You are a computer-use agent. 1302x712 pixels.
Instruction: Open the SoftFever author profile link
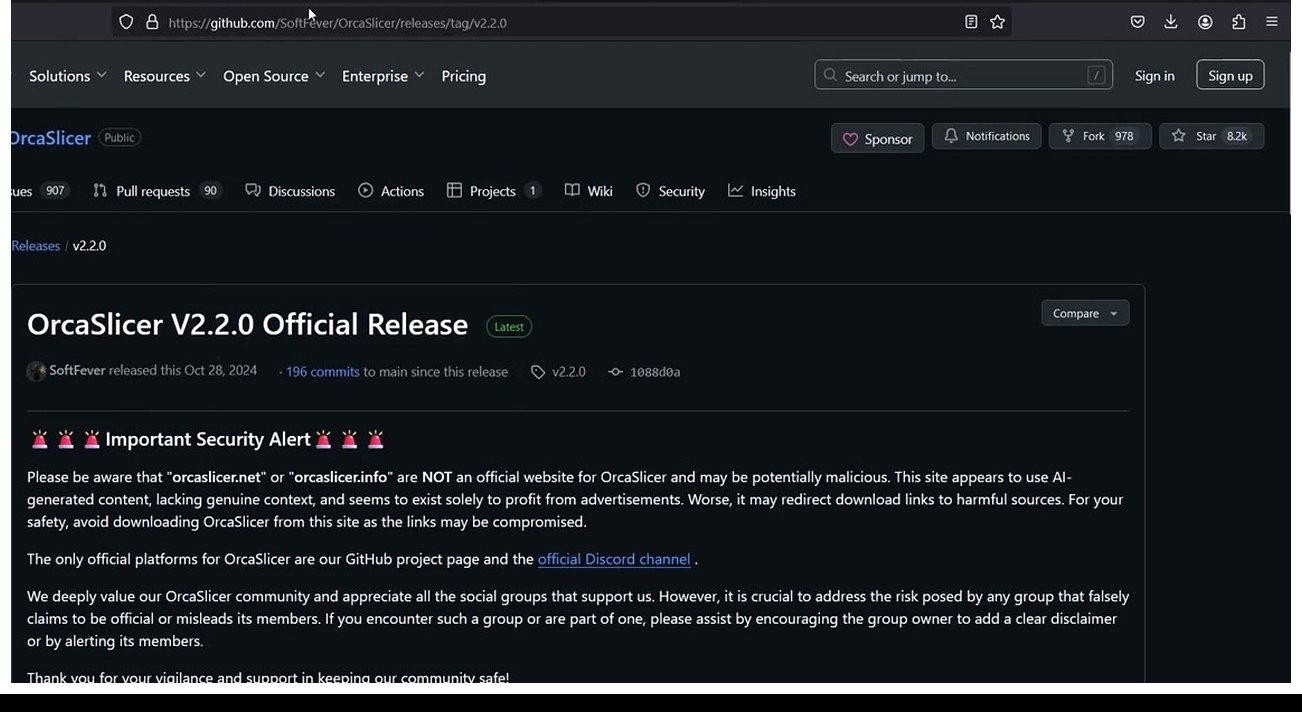[77, 371]
